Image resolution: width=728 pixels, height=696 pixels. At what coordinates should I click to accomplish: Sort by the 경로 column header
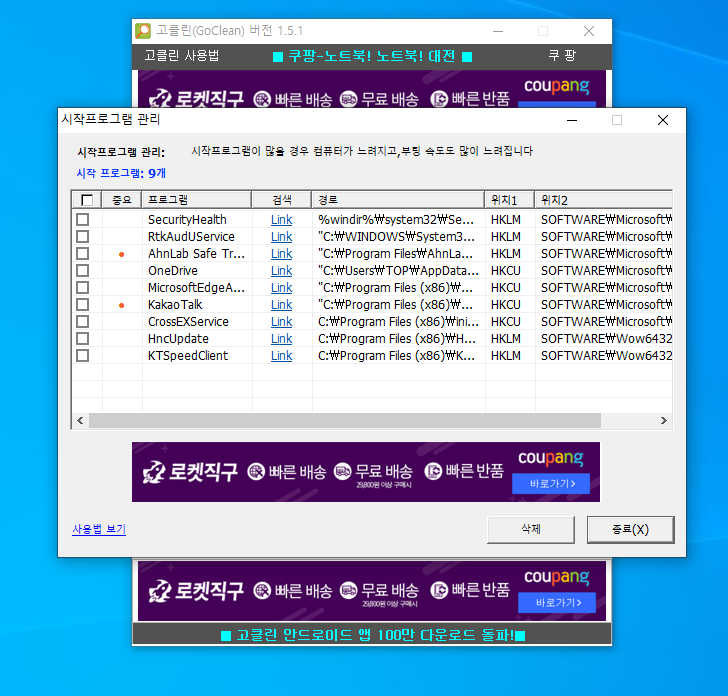(398, 200)
